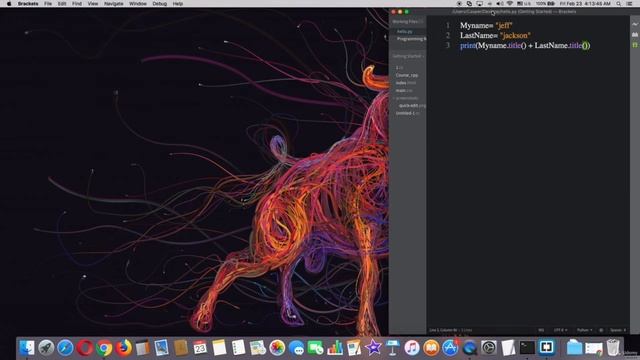
Task: Open Course_cpp in the project tree
Action: 407,75
